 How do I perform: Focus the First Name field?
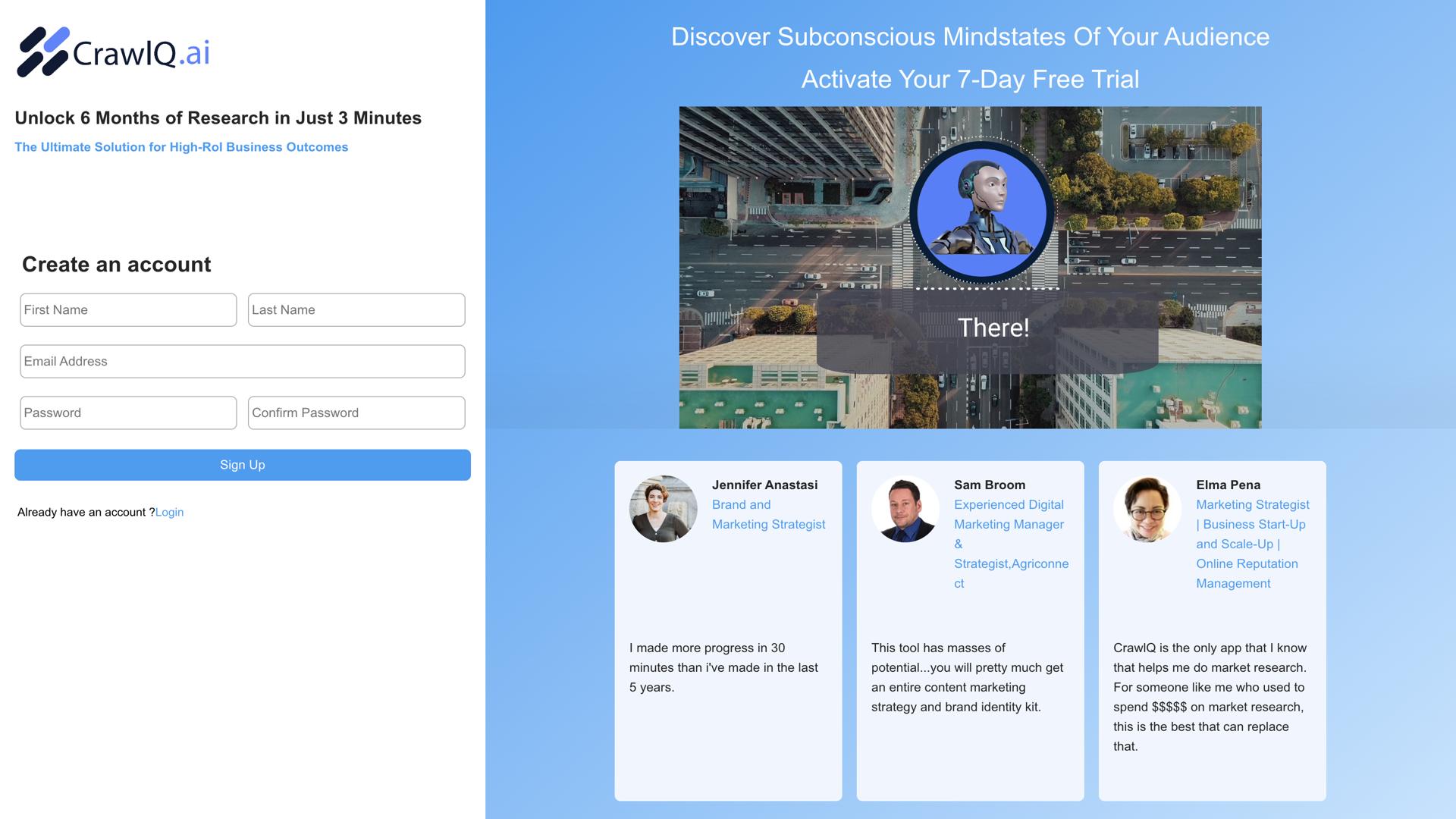[x=128, y=310]
